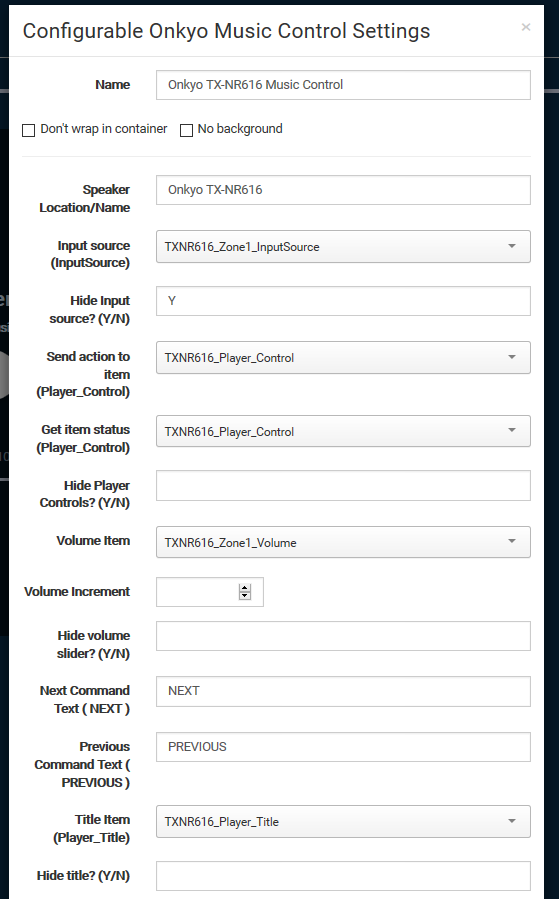559x899 pixels.
Task: Focus the Speaker Location/Name field
Action: pyautogui.click(x=343, y=190)
